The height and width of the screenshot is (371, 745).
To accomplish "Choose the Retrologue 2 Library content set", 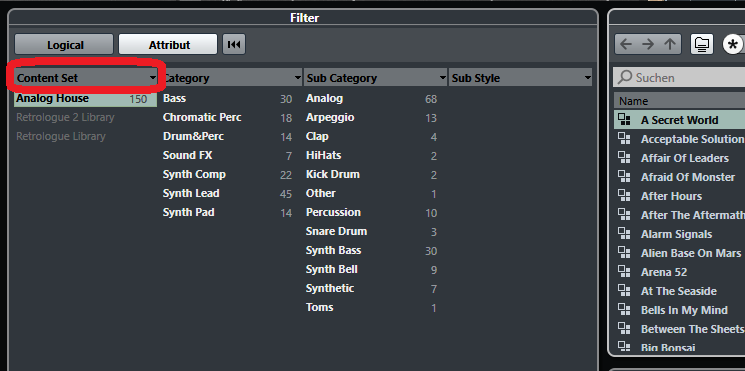I will [x=66, y=117].
